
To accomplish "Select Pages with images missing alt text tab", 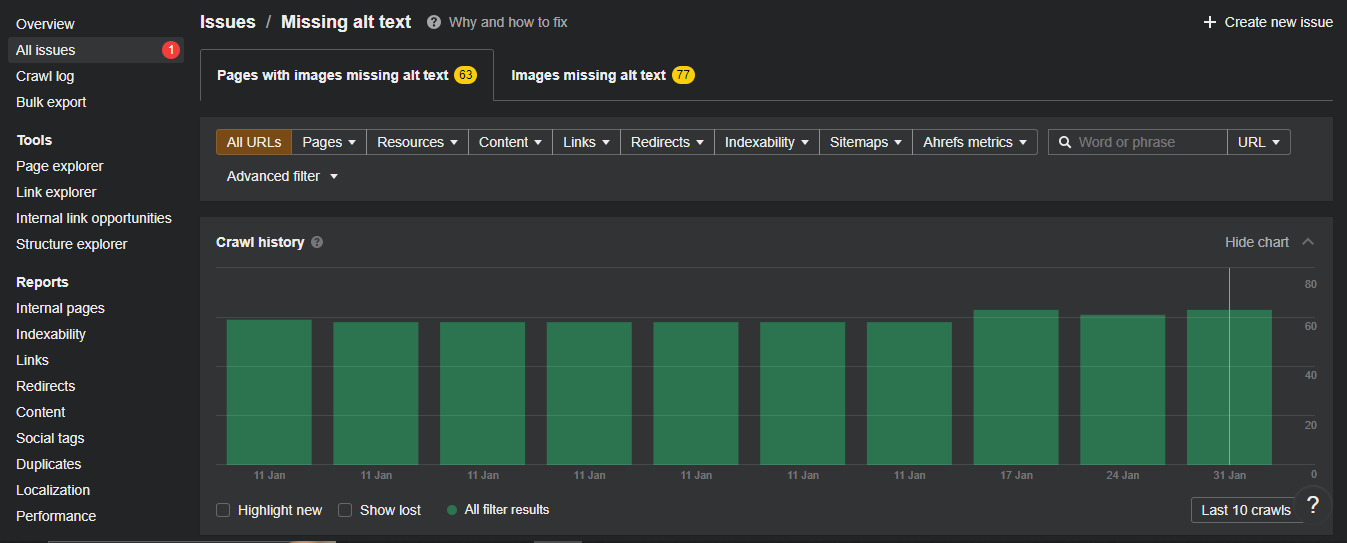I will click(347, 75).
